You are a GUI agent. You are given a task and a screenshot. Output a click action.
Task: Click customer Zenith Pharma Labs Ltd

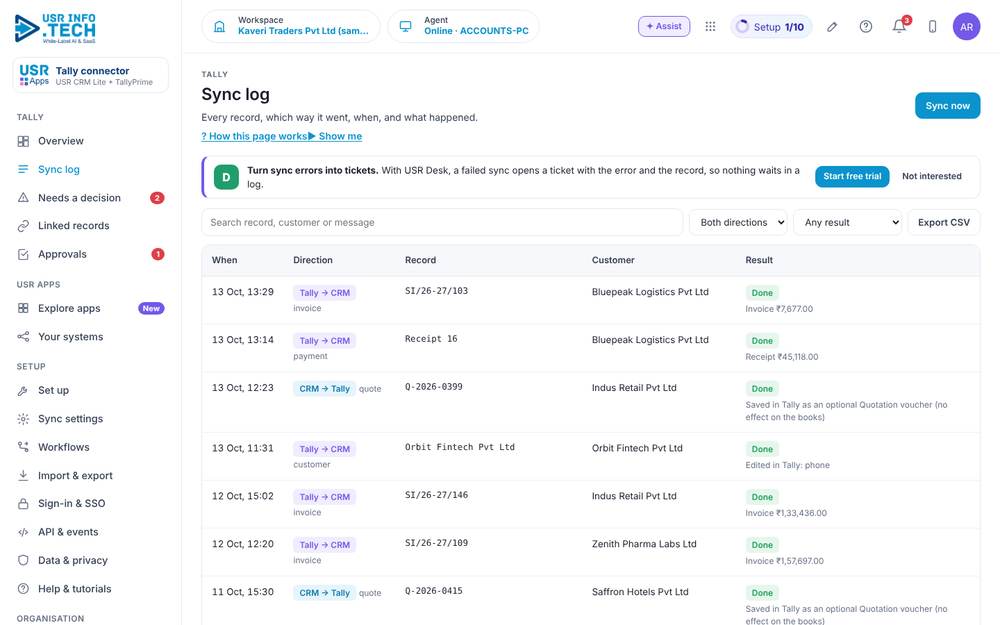[644, 544]
